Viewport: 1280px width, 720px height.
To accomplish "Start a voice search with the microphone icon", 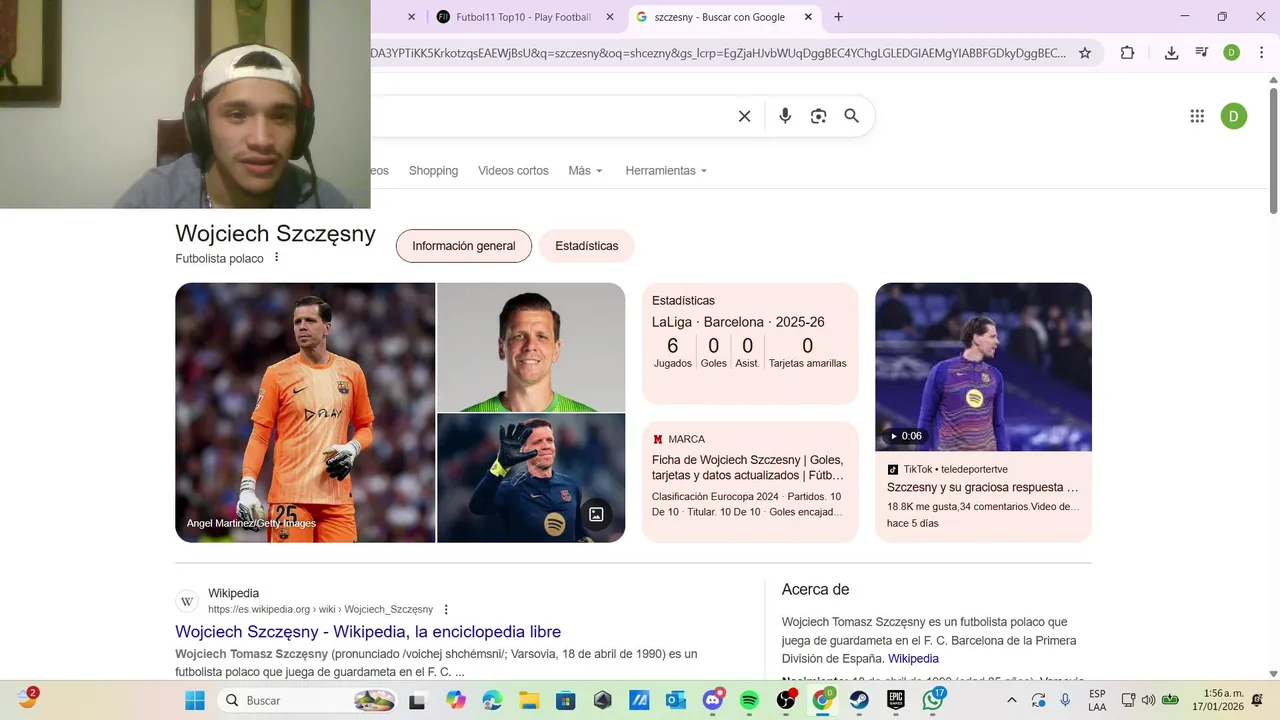I will 785,116.
